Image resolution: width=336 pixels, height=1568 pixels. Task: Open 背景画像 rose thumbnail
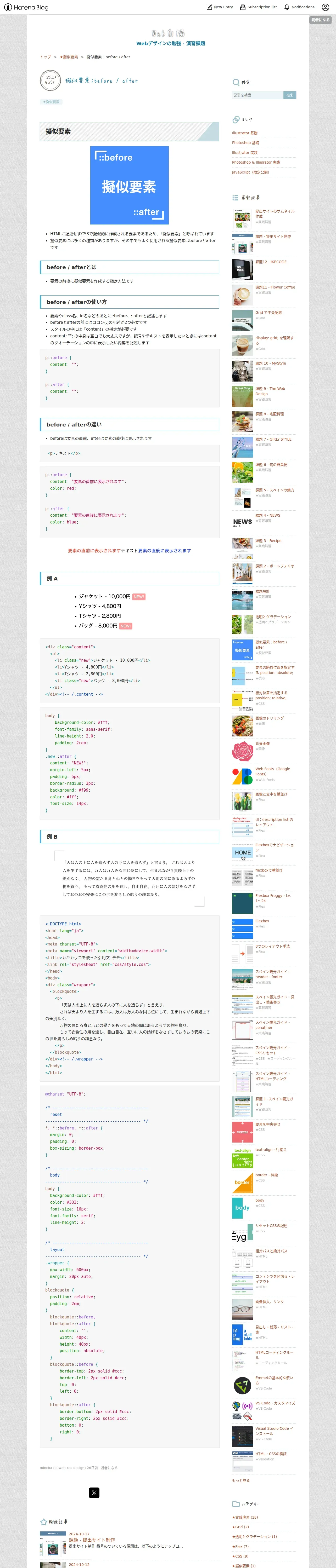click(x=242, y=751)
